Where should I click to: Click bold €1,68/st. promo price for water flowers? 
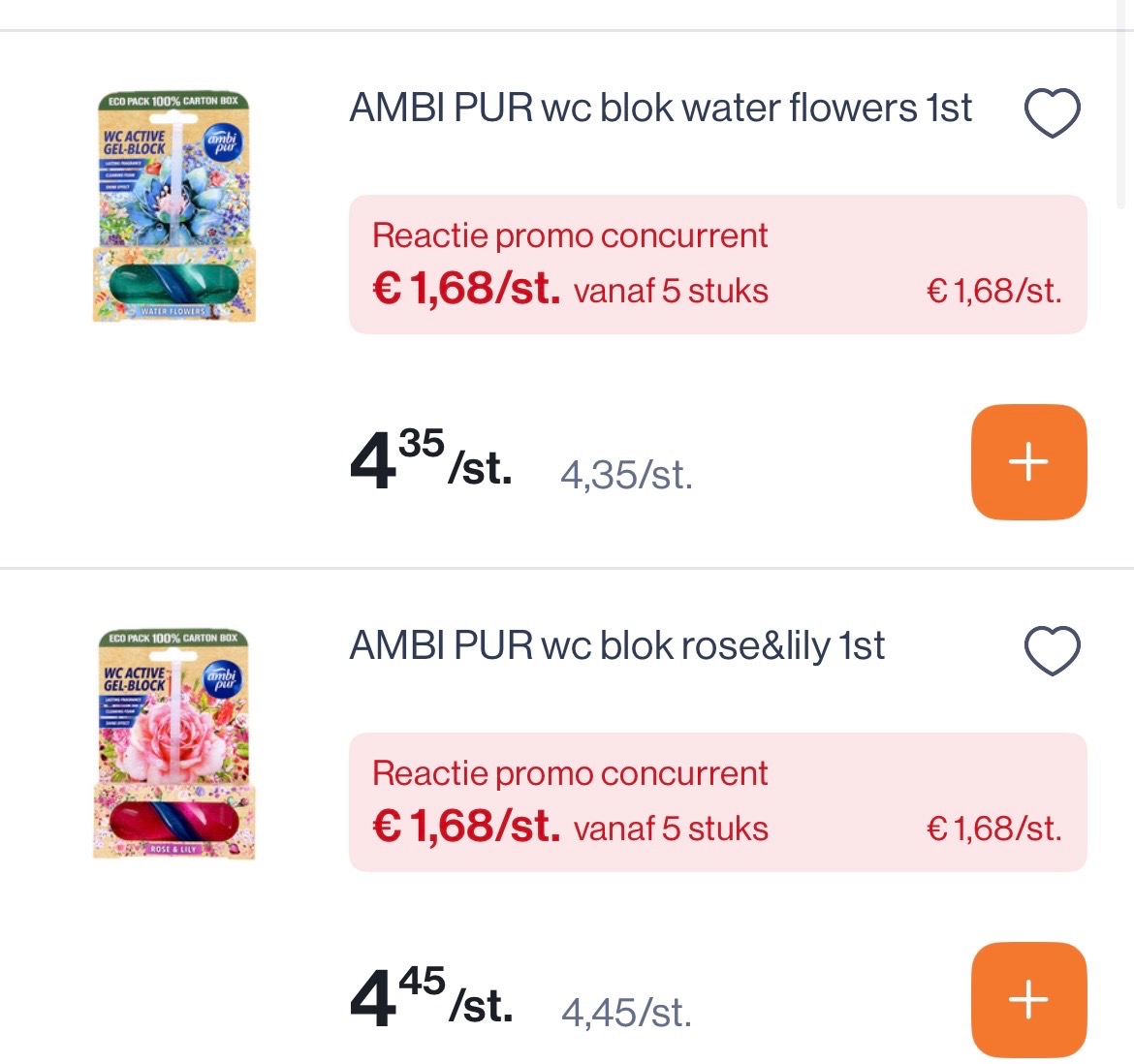pyautogui.click(x=466, y=289)
